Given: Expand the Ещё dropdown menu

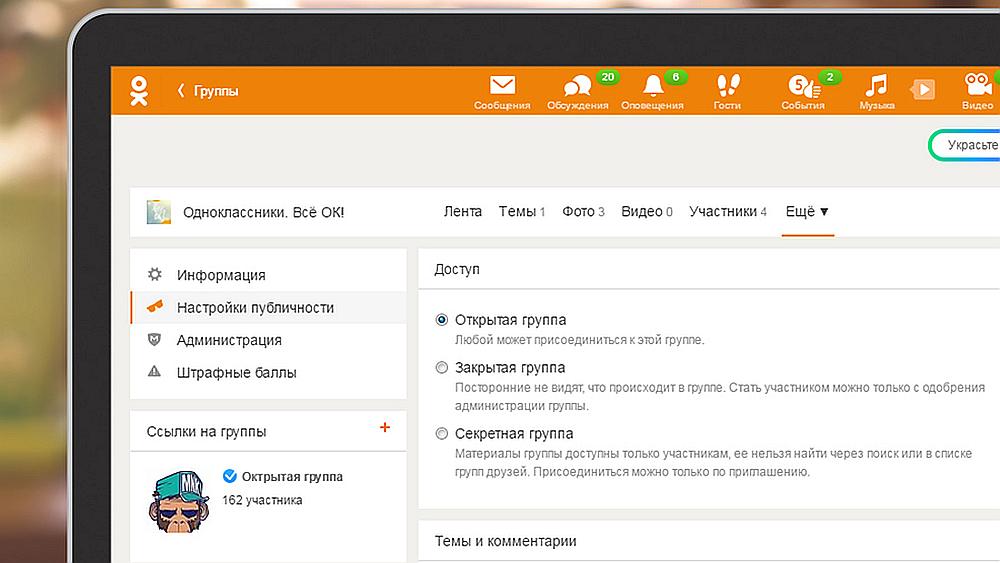Looking at the screenshot, I should pyautogui.click(x=807, y=212).
